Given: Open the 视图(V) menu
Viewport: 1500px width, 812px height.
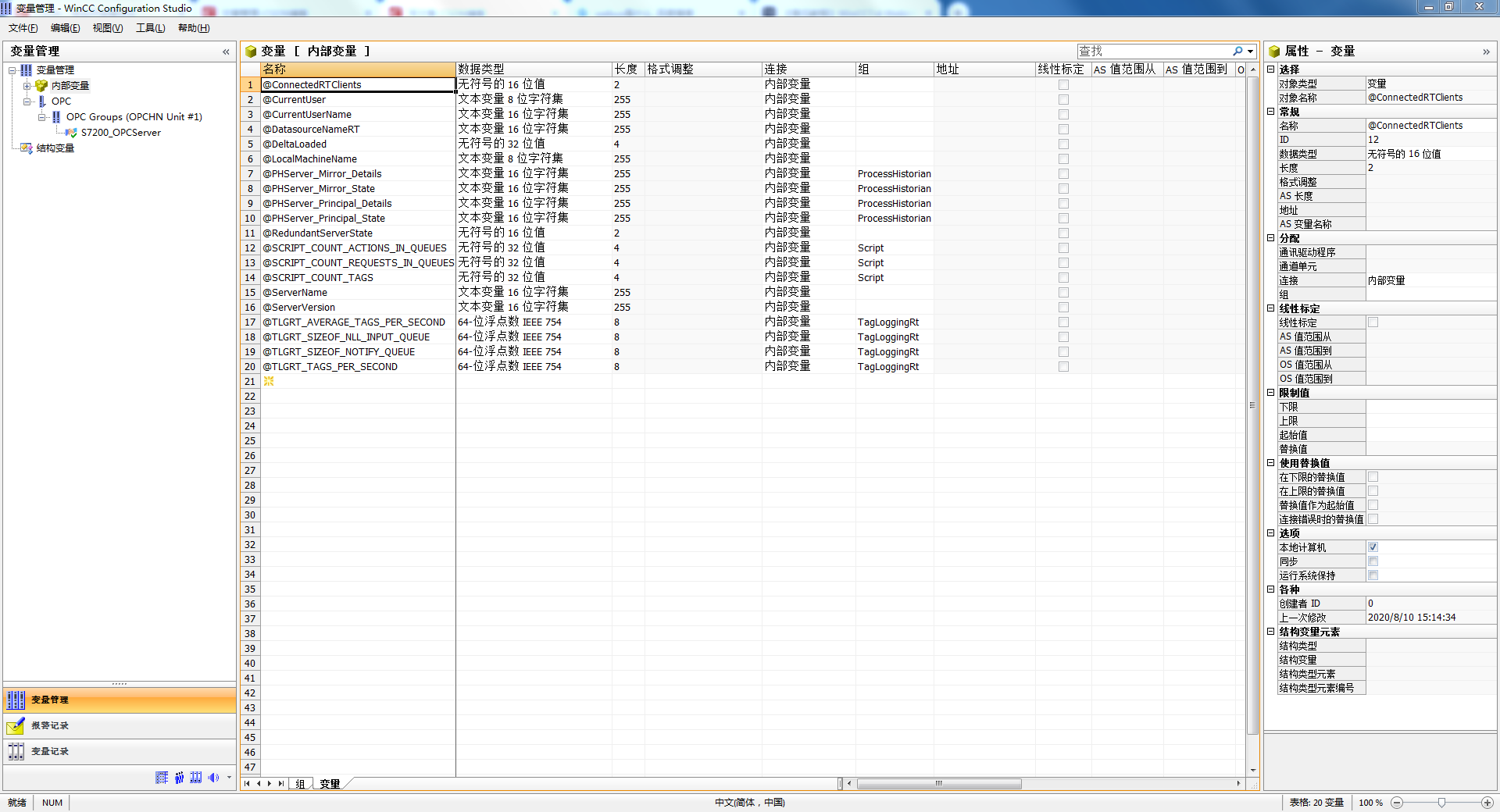Looking at the screenshot, I should (x=108, y=28).
